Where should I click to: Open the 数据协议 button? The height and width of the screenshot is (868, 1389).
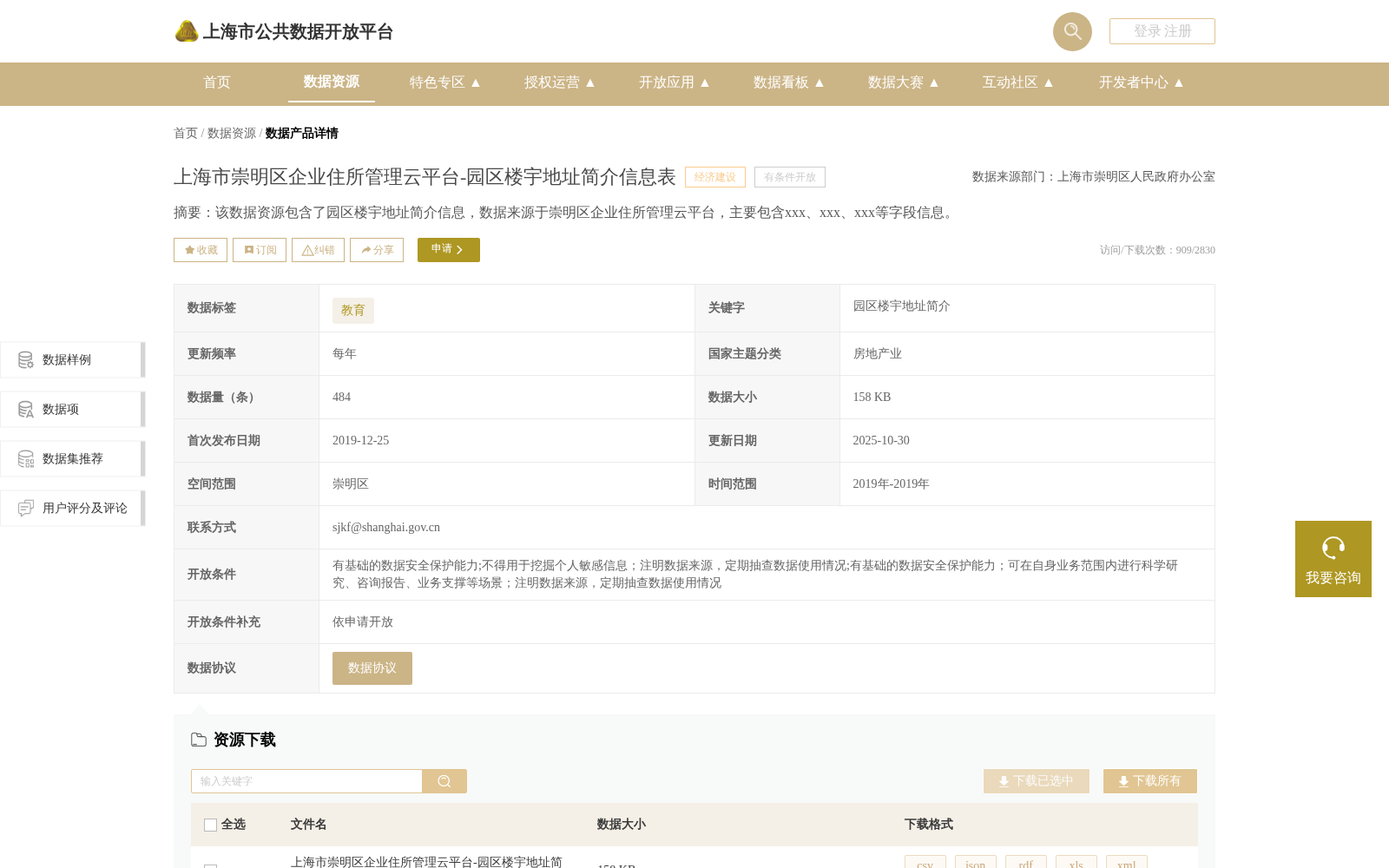tap(372, 668)
